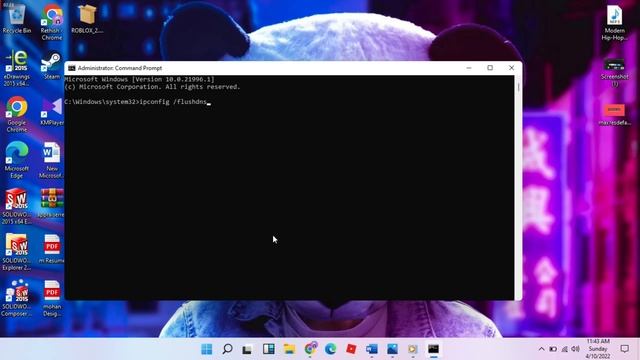
Task: Open the Windows Start menu
Action: pos(207,349)
